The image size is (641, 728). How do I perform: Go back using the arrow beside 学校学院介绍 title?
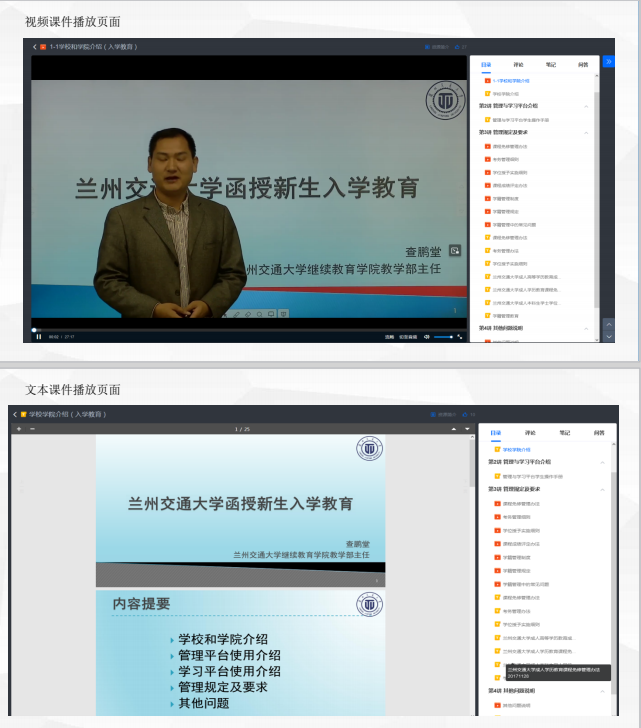(x=15, y=414)
